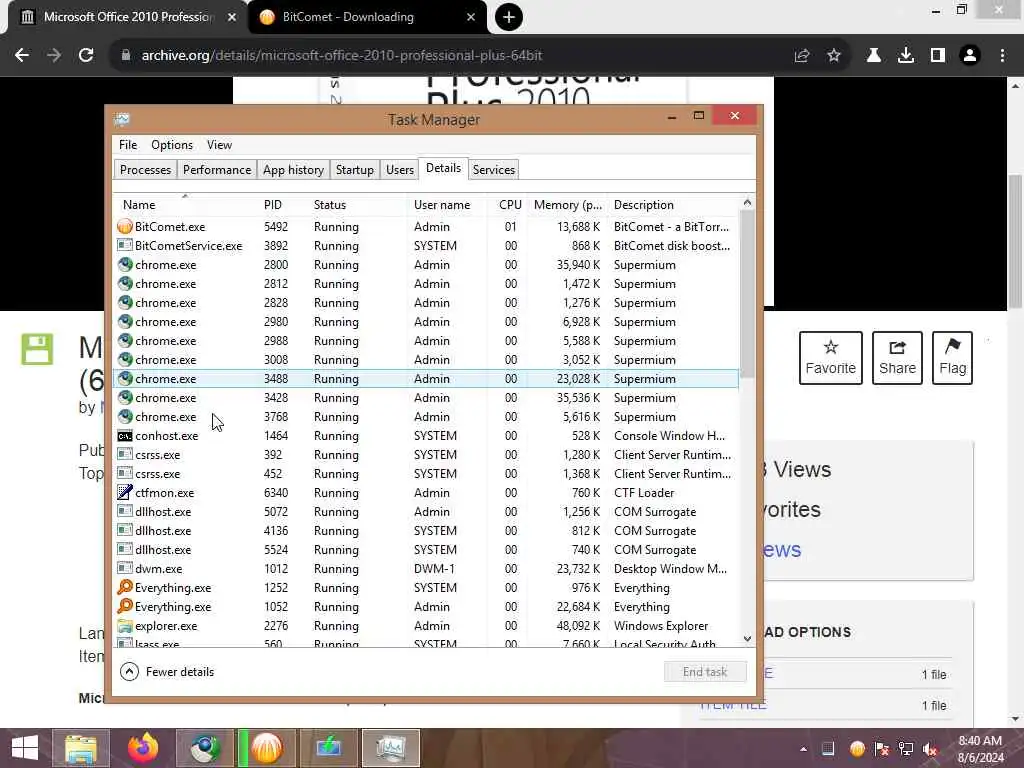Image resolution: width=1024 pixels, height=768 pixels.
Task: Click the dwm.exe process icon
Action: [125, 569]
